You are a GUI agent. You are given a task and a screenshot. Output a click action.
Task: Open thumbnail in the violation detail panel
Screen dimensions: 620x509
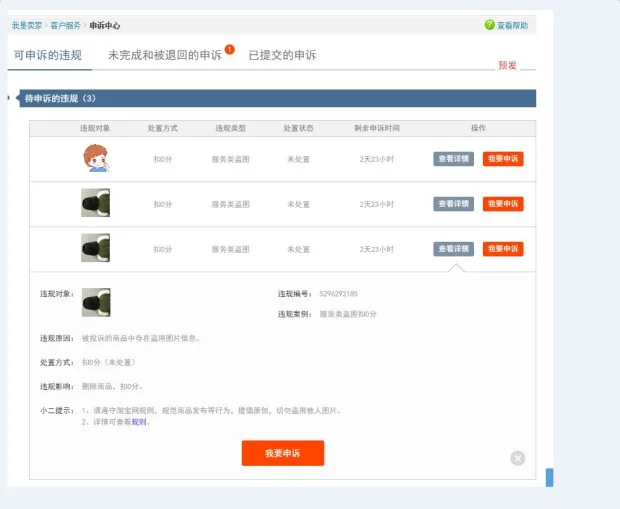point(96,302)
